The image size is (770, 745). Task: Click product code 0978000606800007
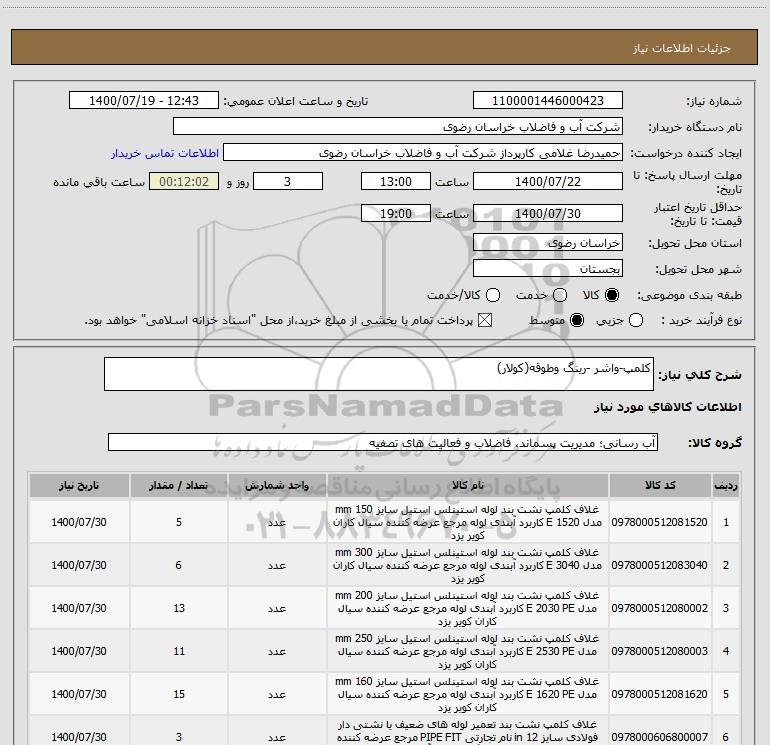pyautogui.click(x=660, y=737)
